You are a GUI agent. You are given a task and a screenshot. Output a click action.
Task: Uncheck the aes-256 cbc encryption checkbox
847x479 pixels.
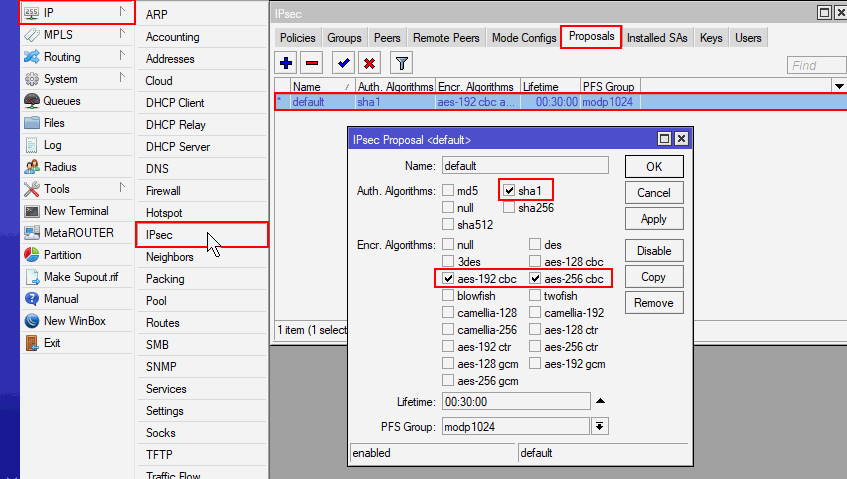[x=536, y=278]
